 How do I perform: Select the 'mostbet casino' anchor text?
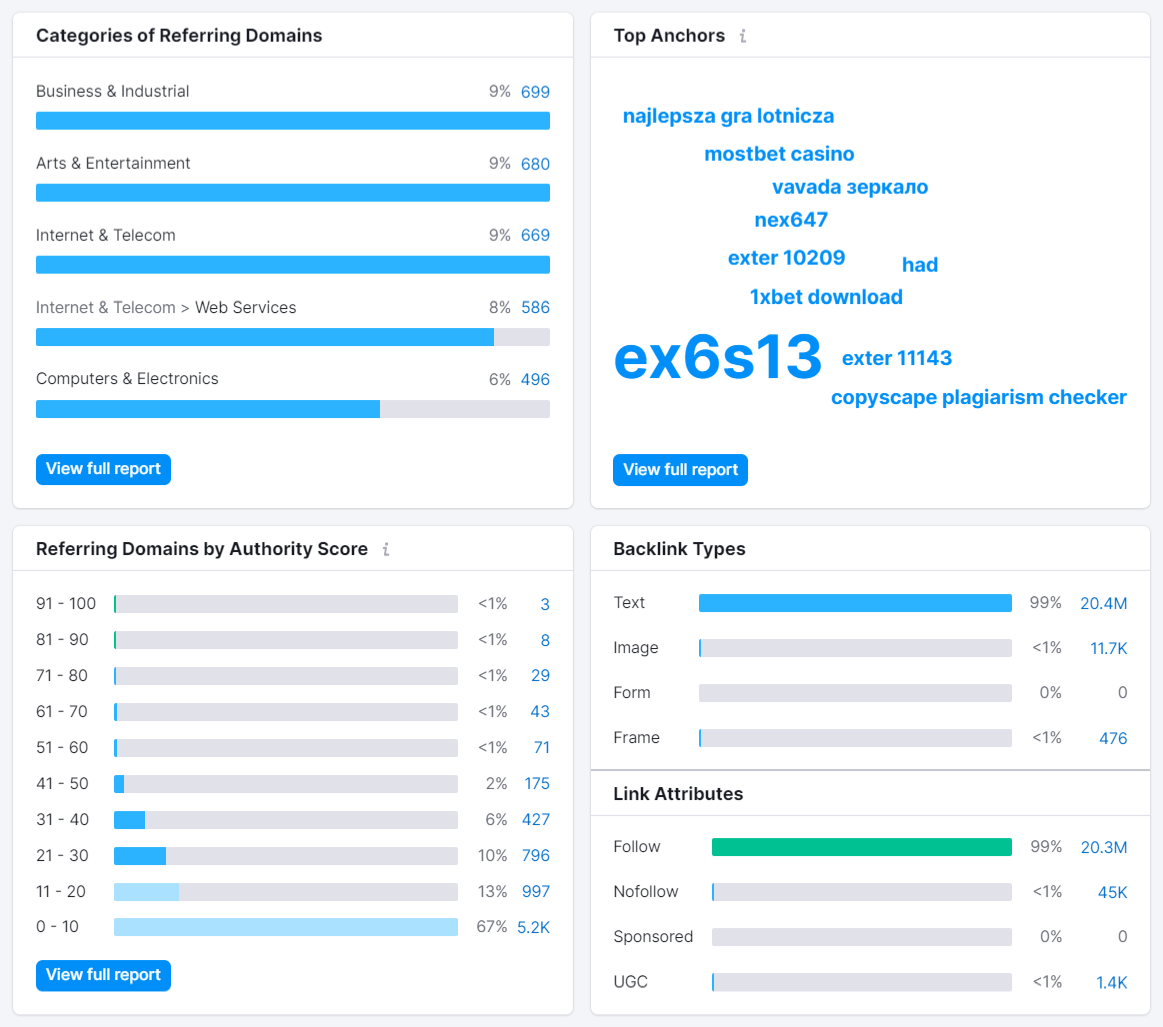click(779, 153)
